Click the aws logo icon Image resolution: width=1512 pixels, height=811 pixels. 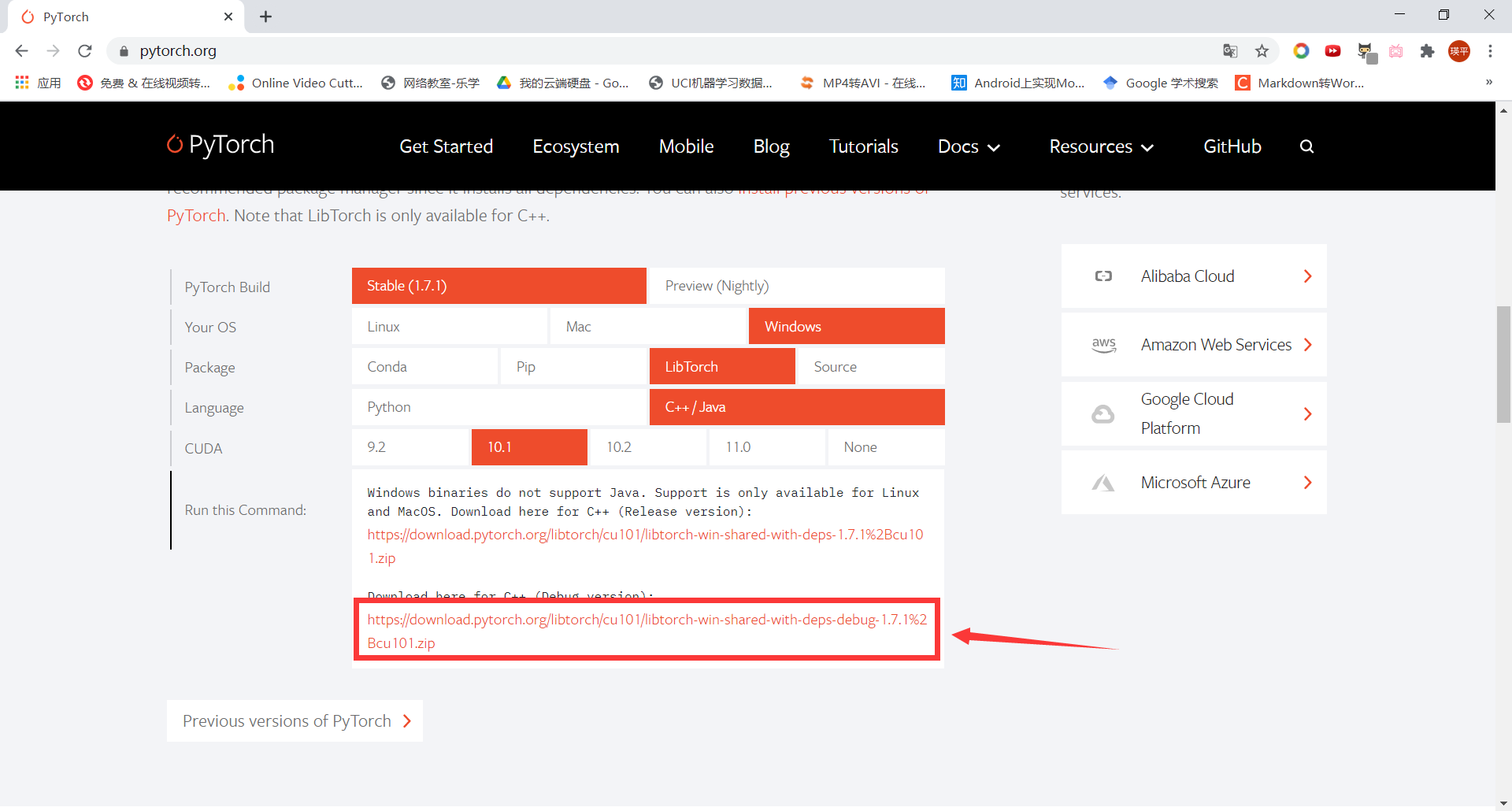1104,345
